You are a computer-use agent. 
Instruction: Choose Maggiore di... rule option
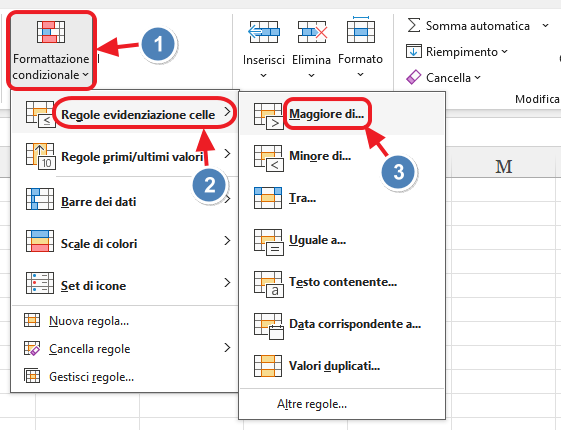click(342, 114)
